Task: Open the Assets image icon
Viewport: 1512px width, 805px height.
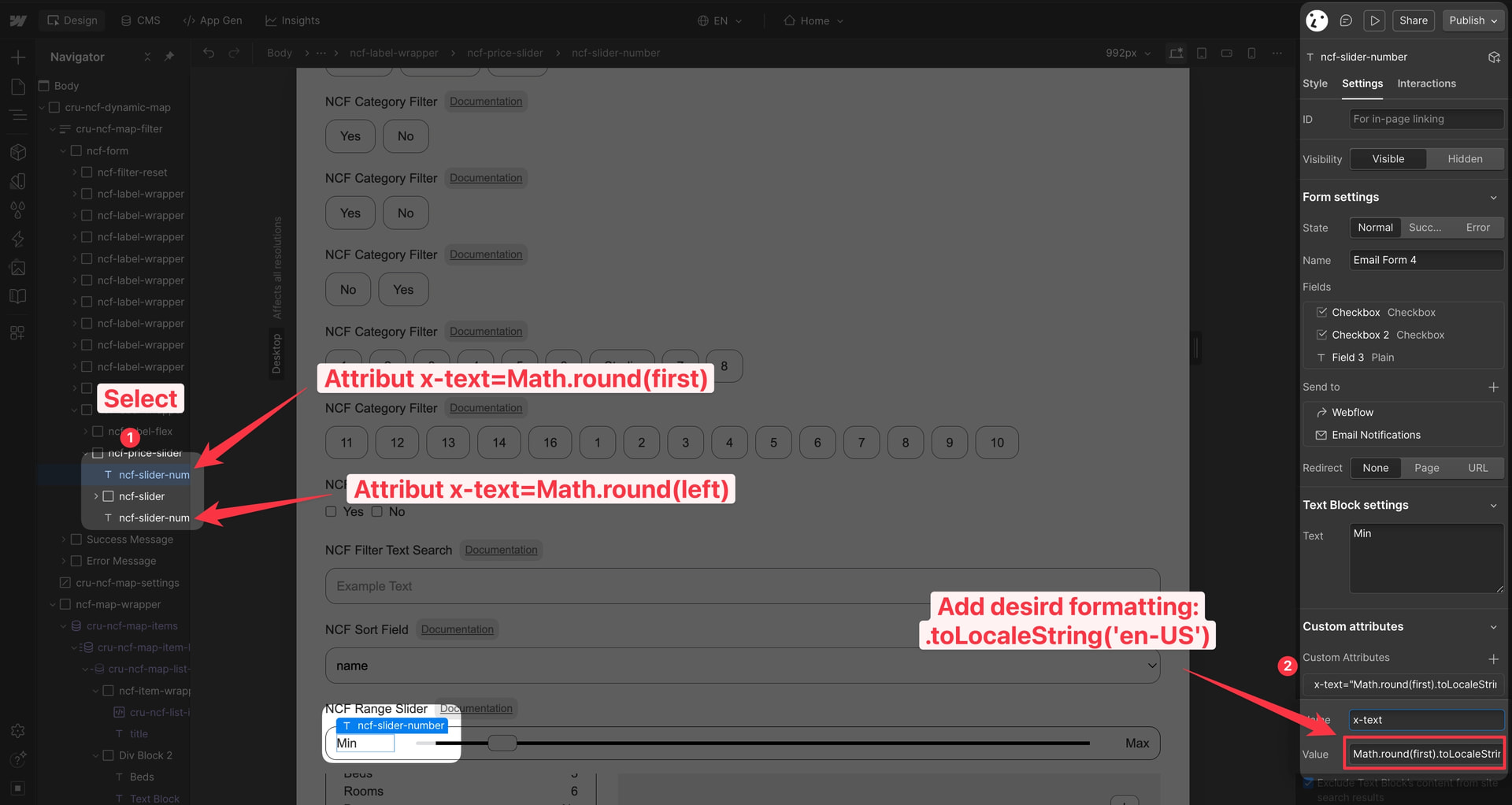Action: point(17,268)
